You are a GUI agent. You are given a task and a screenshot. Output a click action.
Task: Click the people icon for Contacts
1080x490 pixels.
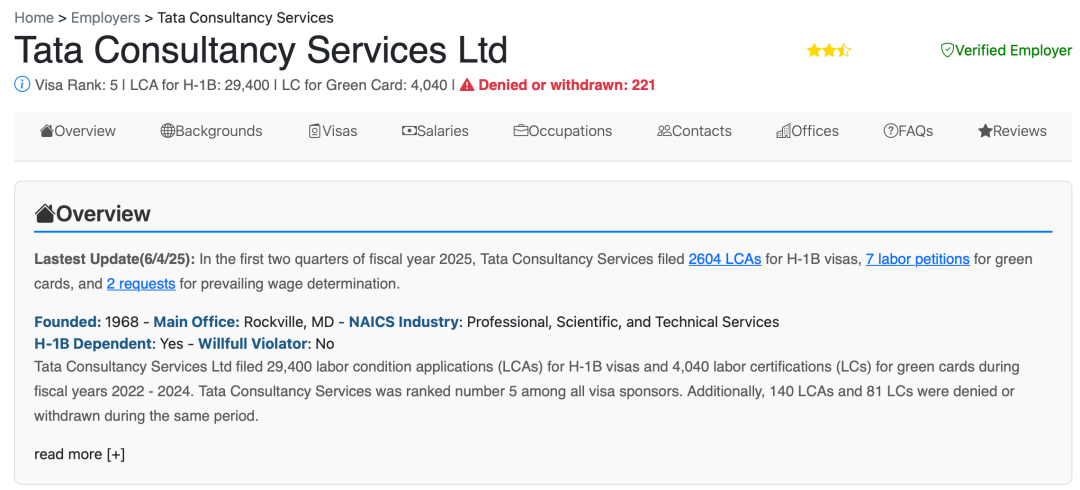click(x=664, y=131)
